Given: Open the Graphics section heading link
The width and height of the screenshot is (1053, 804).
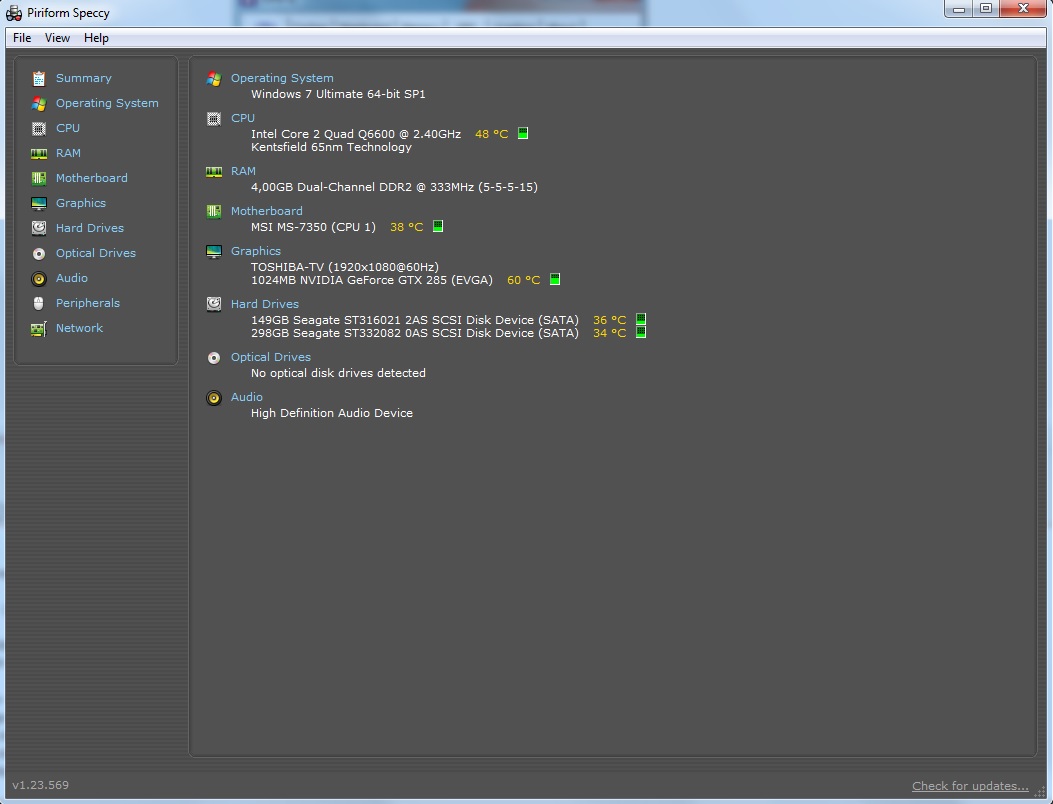Looking at the screenshot, I should [256, 251].
